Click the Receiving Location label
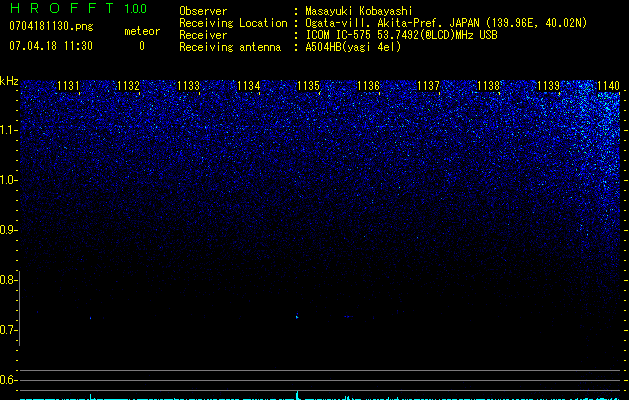Viewport: 629px width, 400px height. coord(233,23)
